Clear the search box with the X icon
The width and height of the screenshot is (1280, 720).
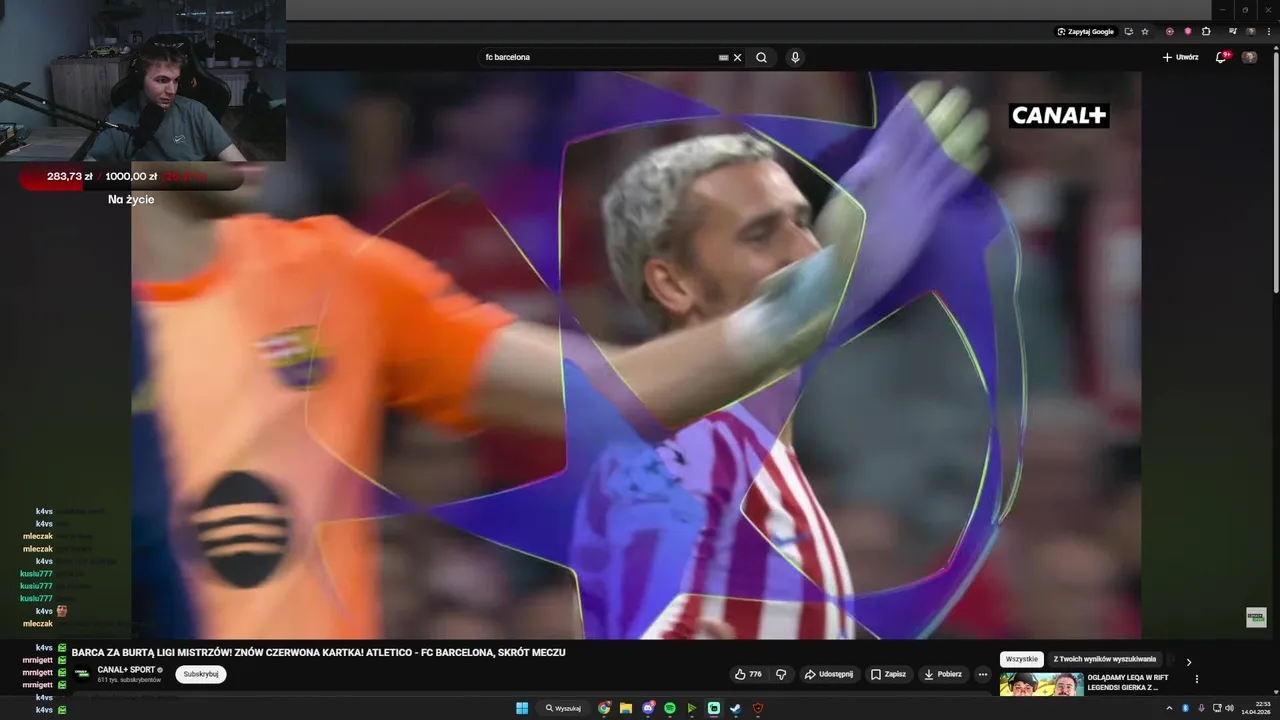coord(738,57)
